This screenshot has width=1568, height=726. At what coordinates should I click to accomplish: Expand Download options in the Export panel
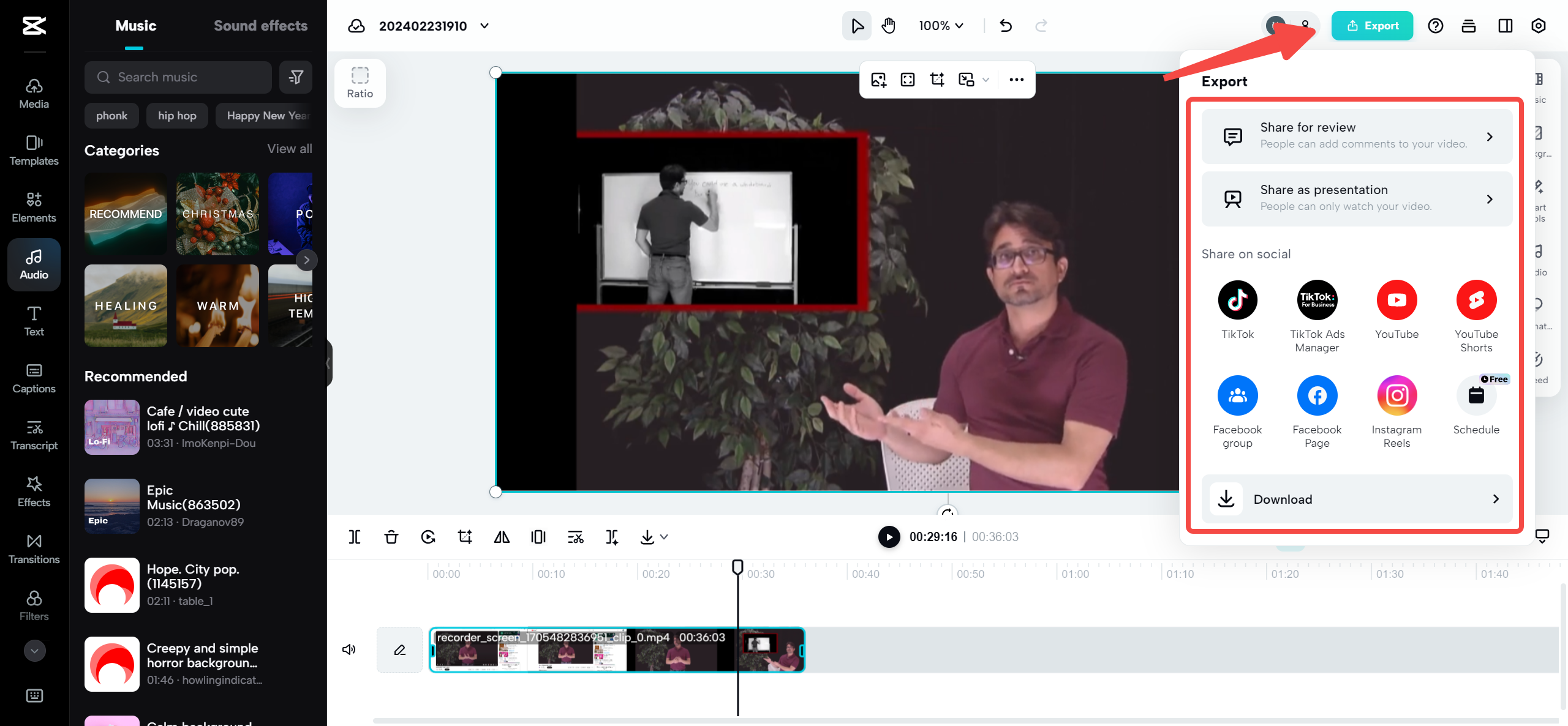click(x=1357, y=499)
